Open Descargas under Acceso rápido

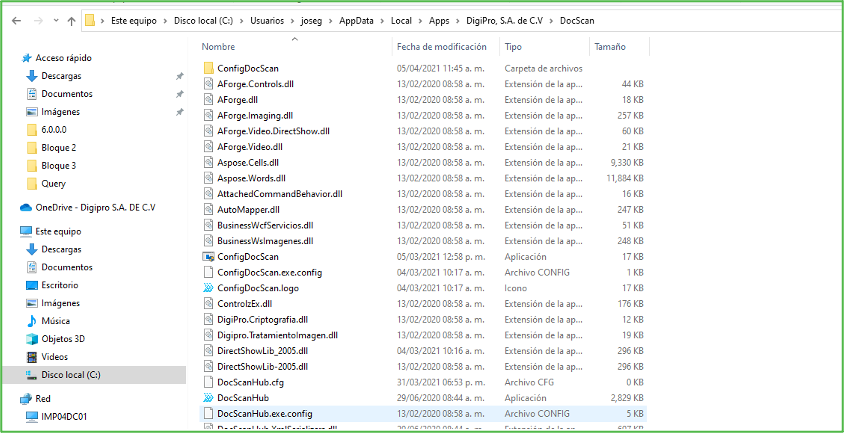click(x=61, y=76)
